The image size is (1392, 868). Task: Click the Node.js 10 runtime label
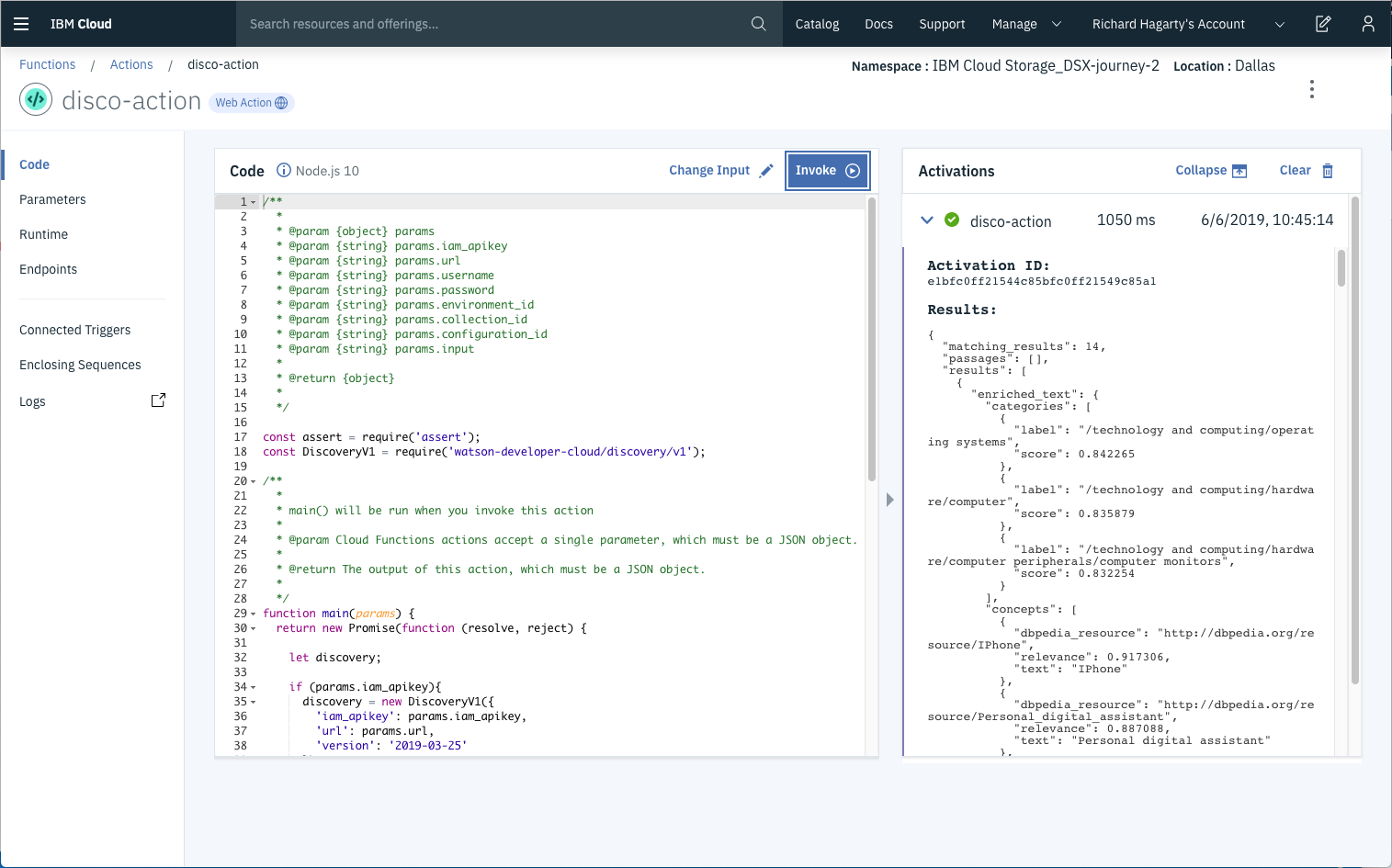(x=327, y=171)
